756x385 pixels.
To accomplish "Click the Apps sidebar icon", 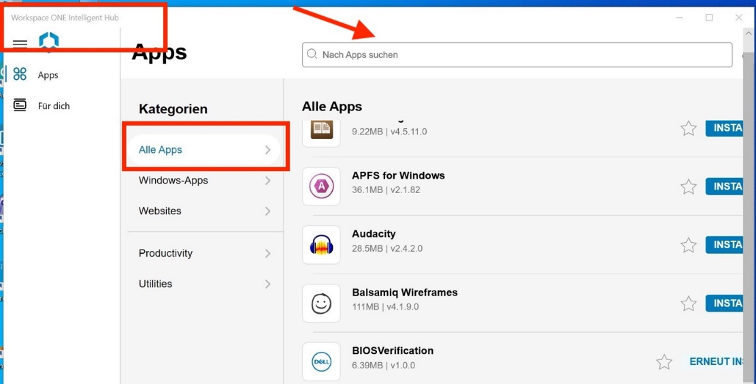I will pos(20,75).
